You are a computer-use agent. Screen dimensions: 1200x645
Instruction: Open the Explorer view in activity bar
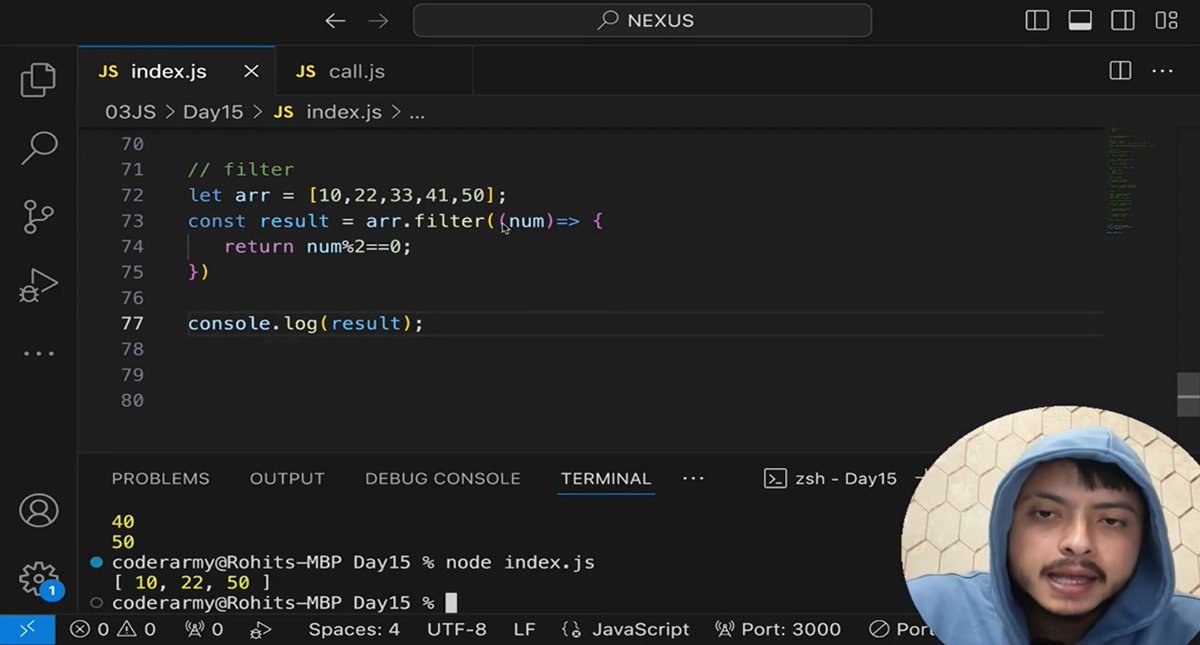pos(38,80)
